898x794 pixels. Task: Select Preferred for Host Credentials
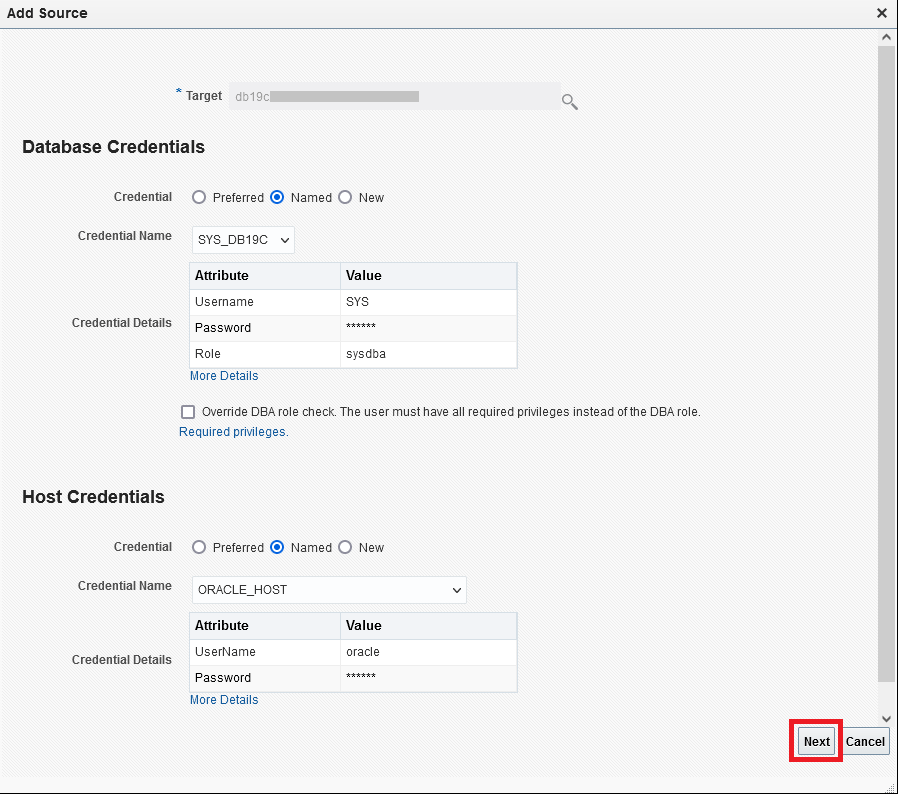coord(199,548)
